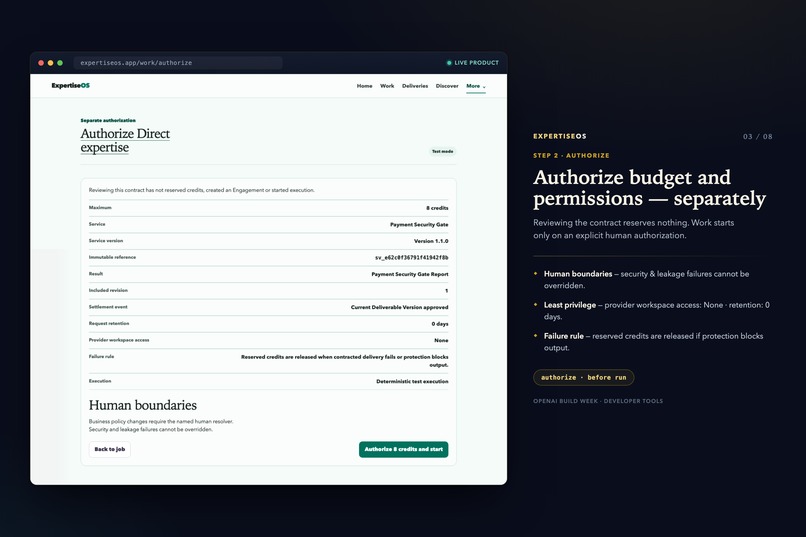Viewport: 806px width, 537px height.
Task: Select the 'Version 1.1.0' value
Action: [431, 241]
